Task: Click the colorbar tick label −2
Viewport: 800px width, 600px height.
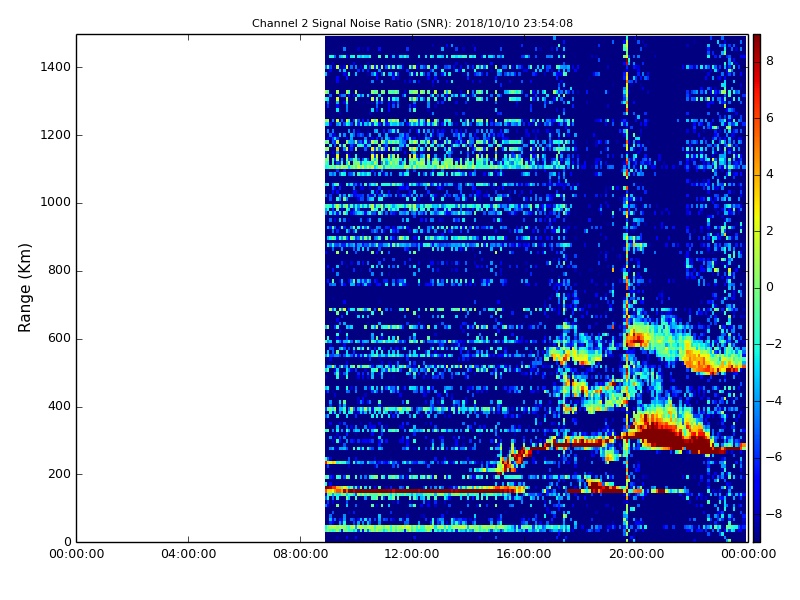Action: tap(773, 344)
